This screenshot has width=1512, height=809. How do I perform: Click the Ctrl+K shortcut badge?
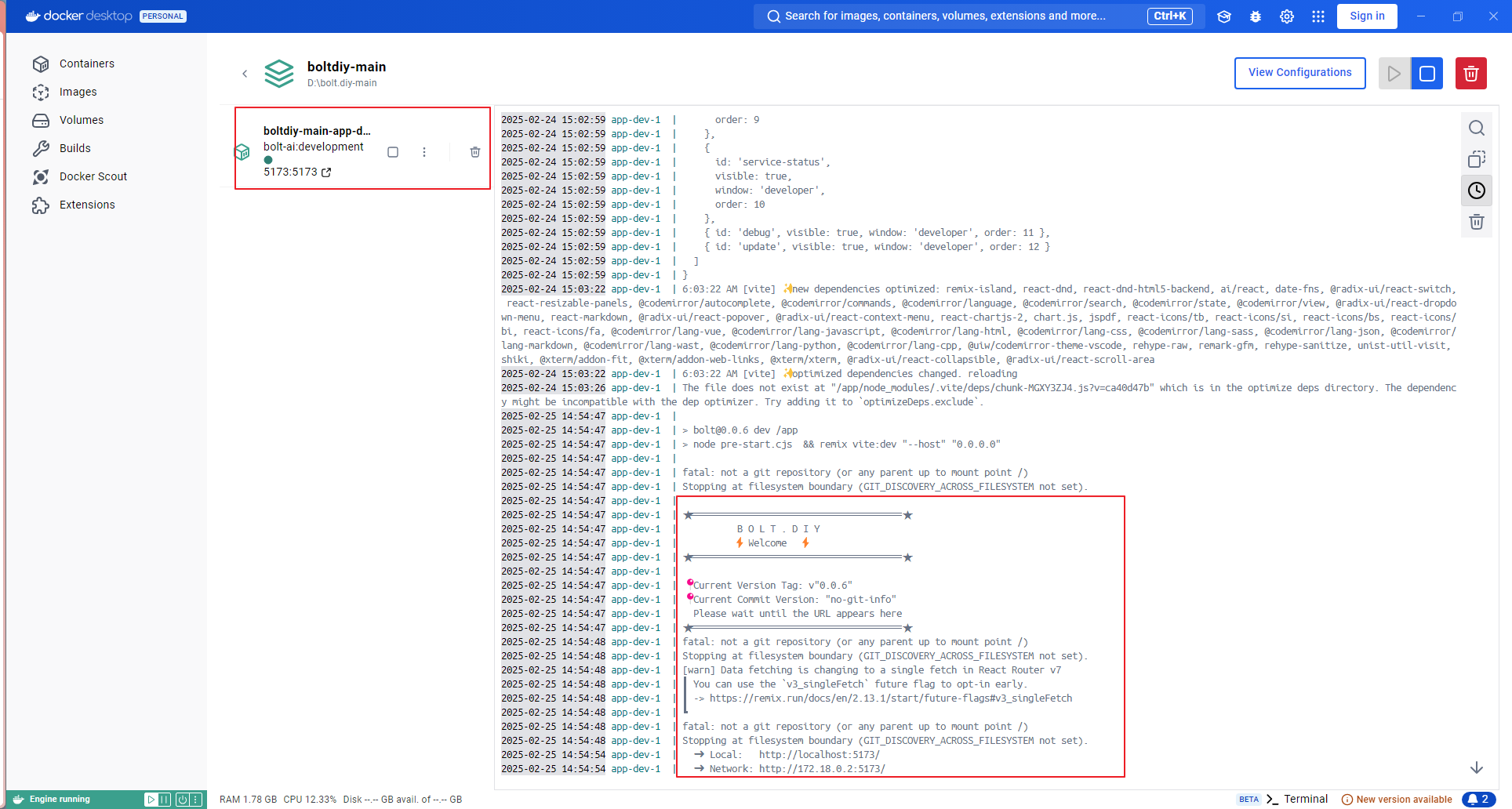tap(1169, 16)
